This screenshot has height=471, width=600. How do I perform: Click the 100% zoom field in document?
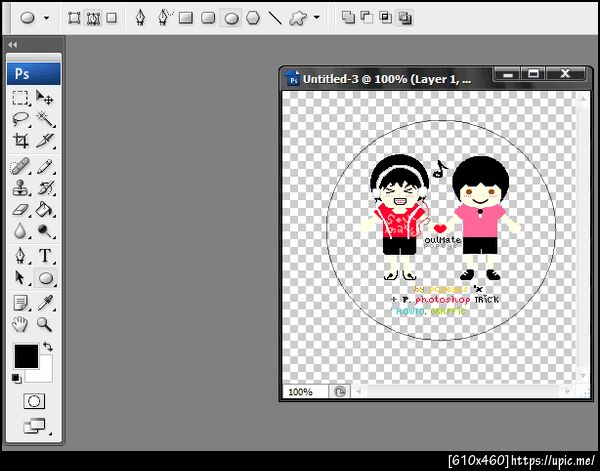(x=305, y=391)
